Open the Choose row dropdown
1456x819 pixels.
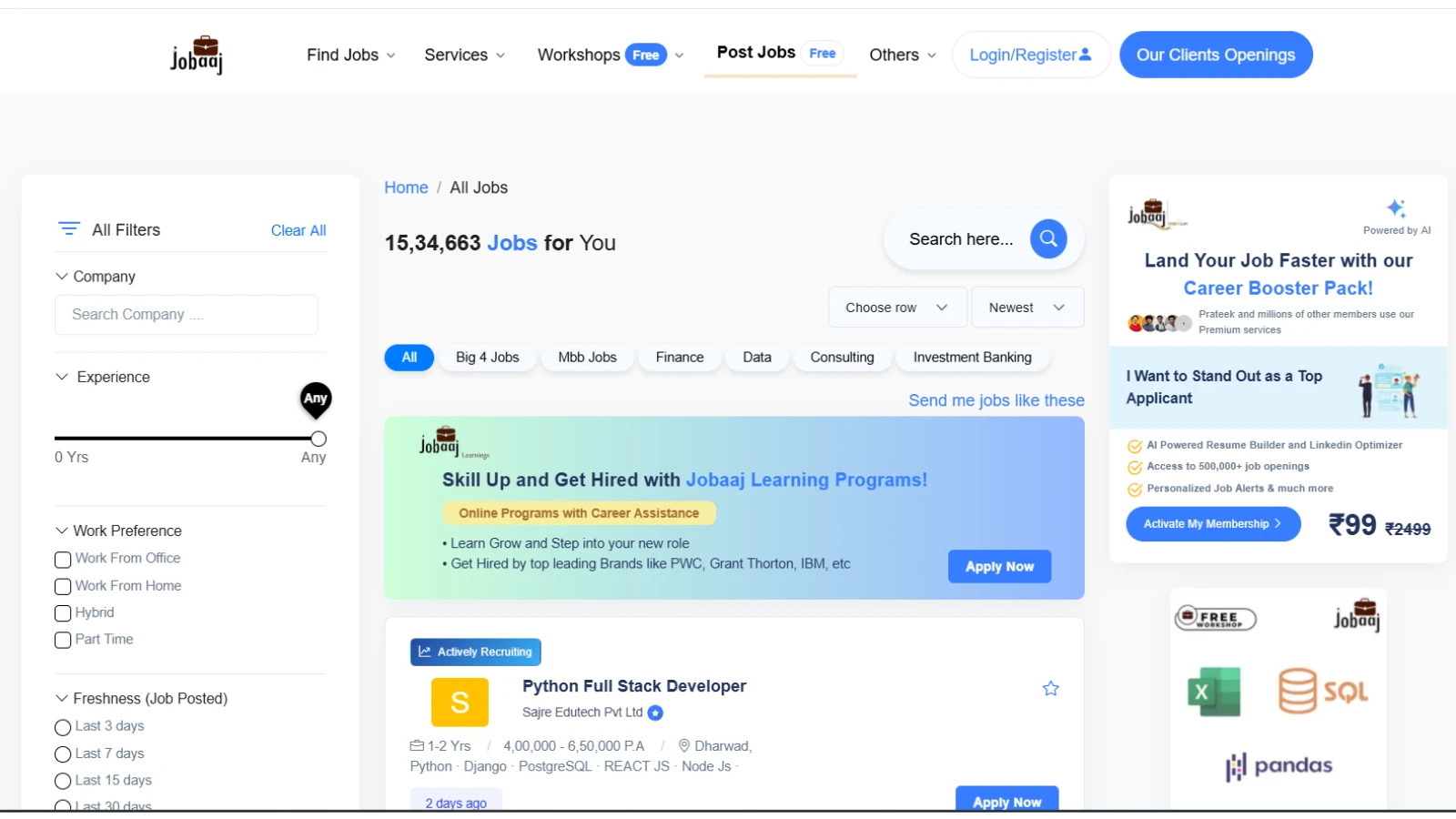coord(896,308)
